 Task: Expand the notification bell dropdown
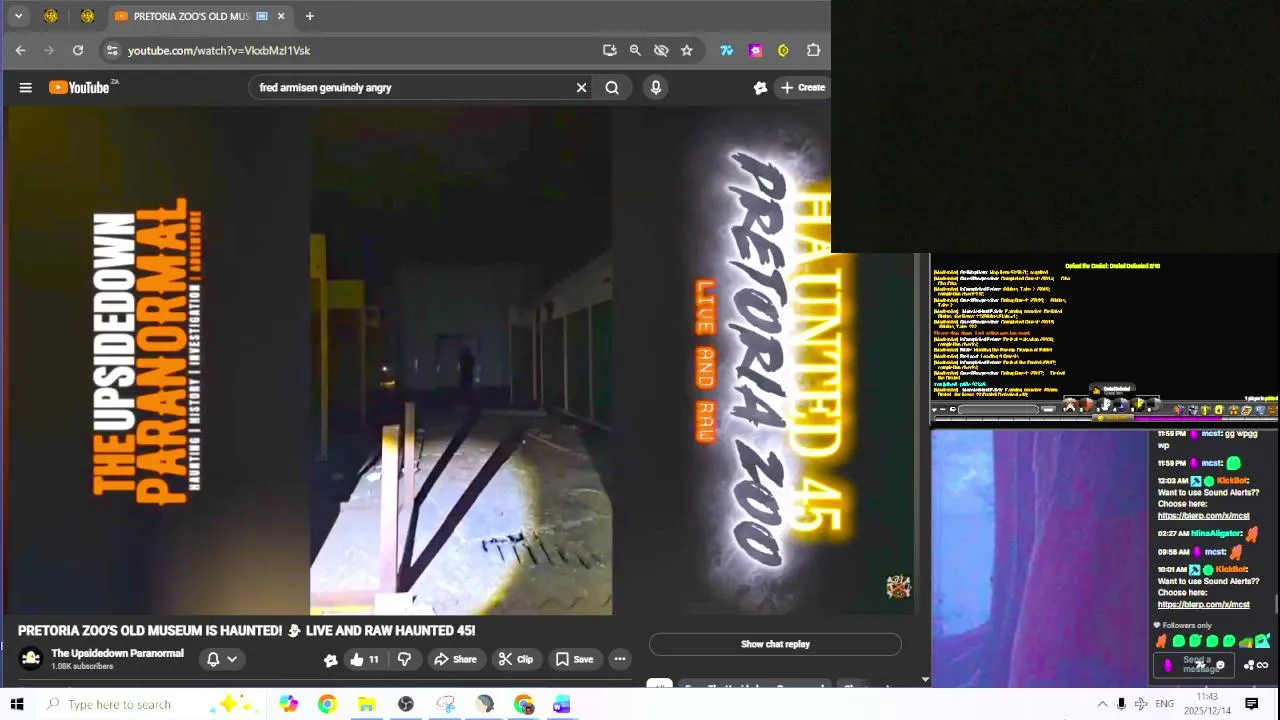point(222,659)
